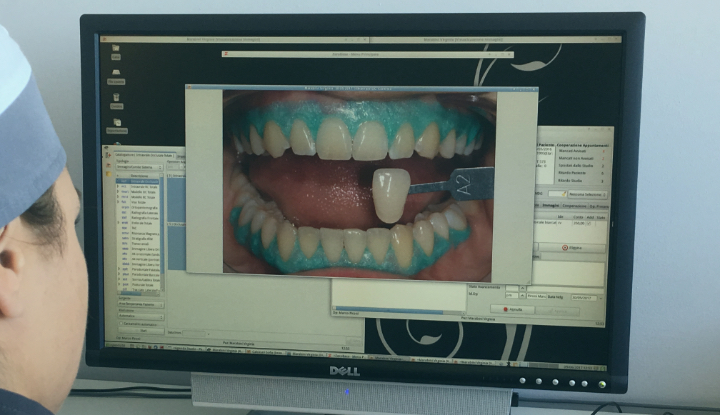Click the stepper arrow next to Stato Avanzamento
The image size is (720, 415).
pyautogui.click(x=522, y=288)
